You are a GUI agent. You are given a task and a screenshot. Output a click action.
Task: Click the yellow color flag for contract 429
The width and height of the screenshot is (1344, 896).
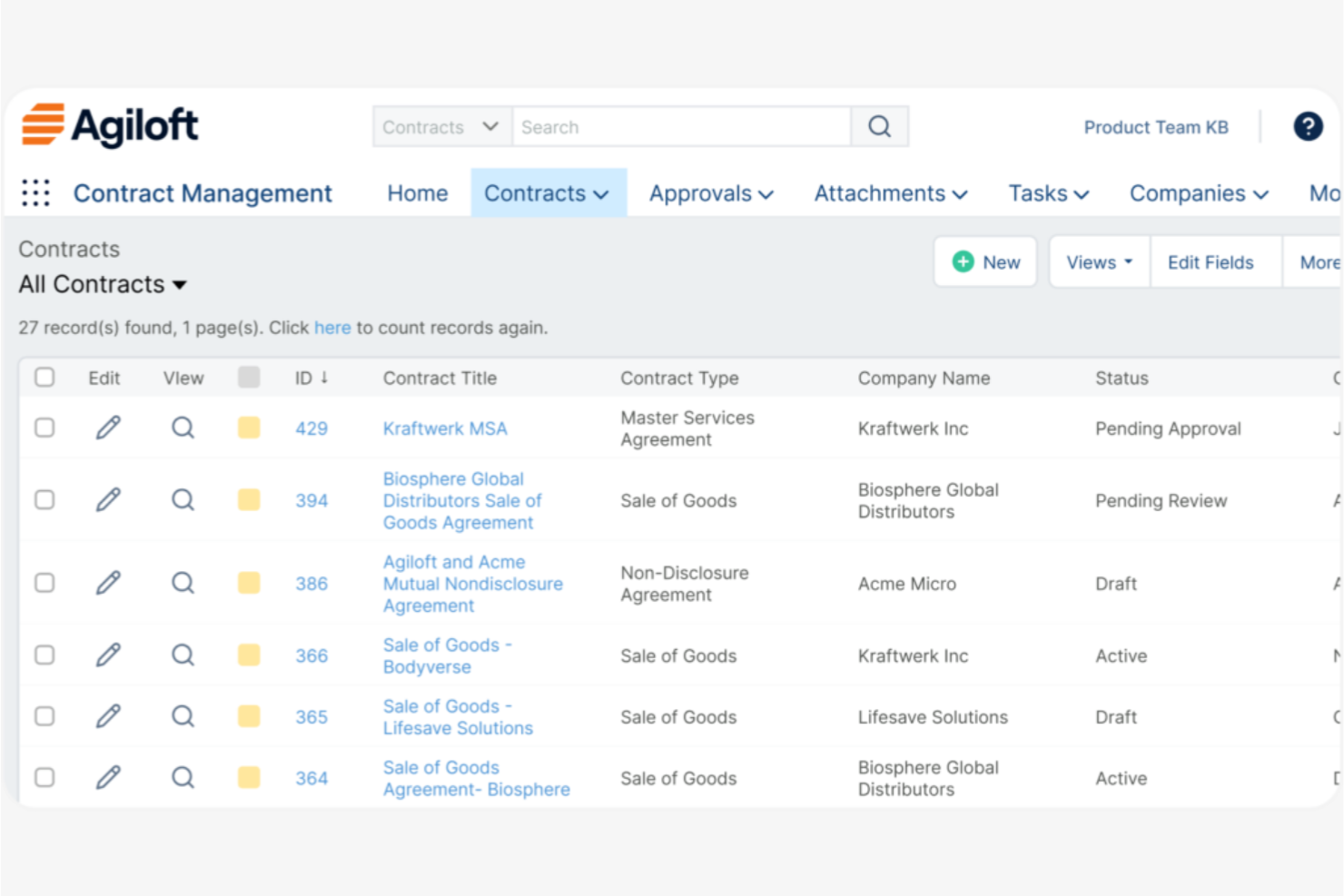pyautogui.click(x=249, y=428)
